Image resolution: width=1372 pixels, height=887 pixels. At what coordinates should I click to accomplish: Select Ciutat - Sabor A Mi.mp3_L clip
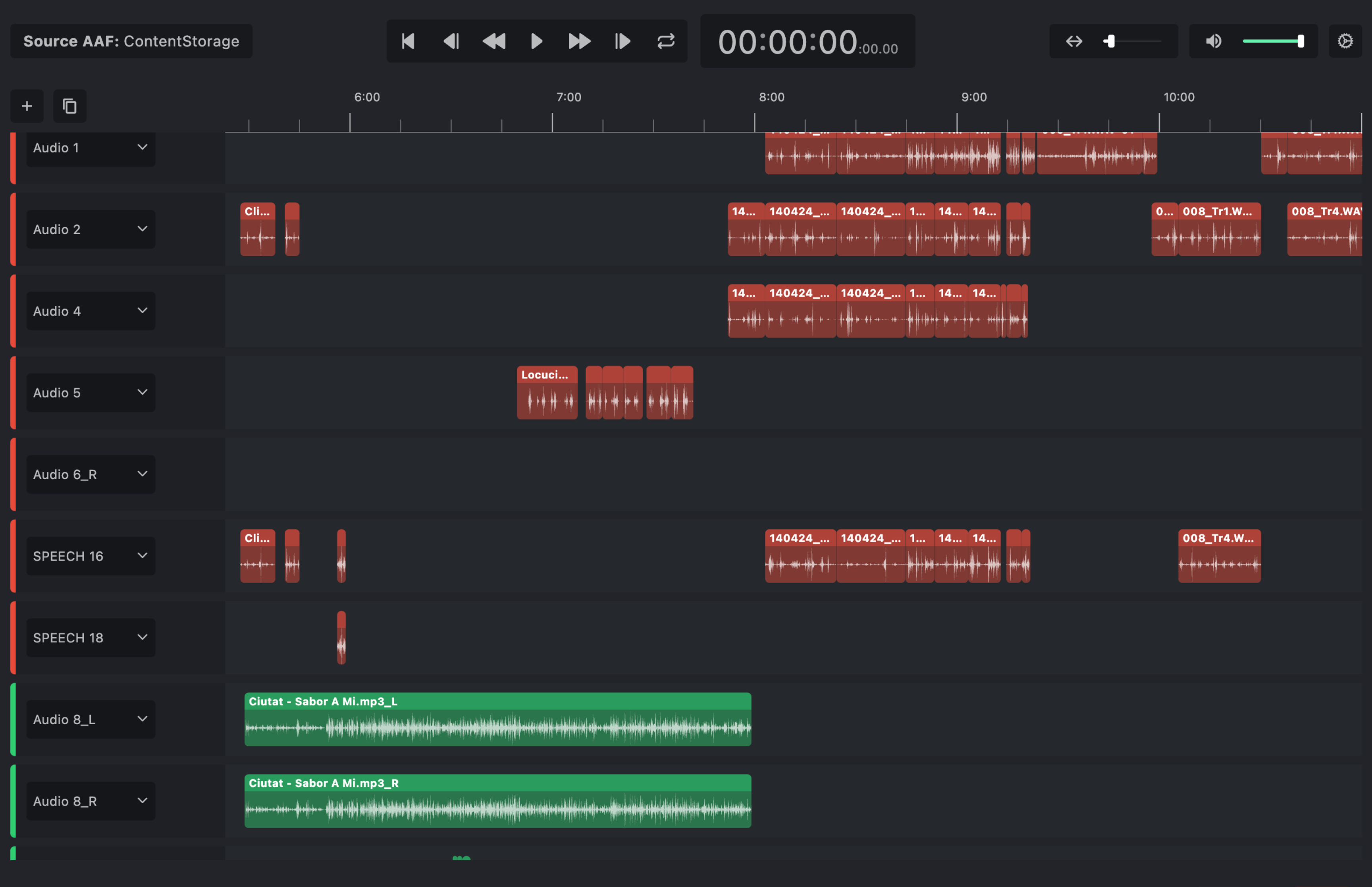click(x=497, y=719)
